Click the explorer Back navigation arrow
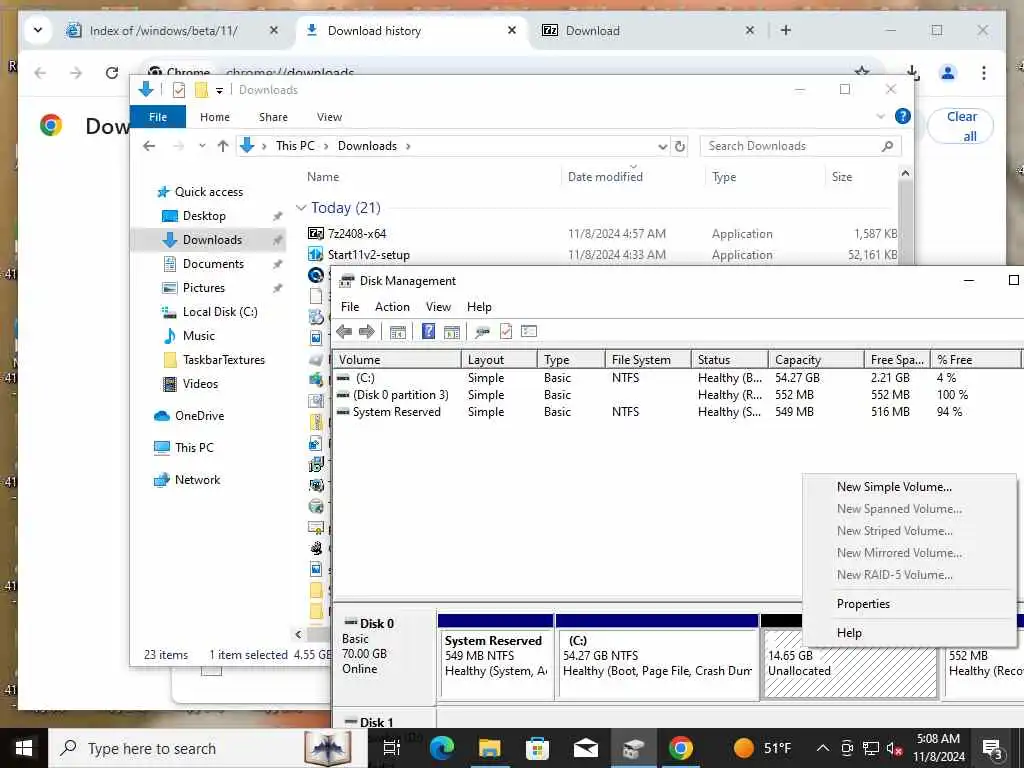Image resolution: width=1024 pixels, height=768 pixels. pos(149,146)
